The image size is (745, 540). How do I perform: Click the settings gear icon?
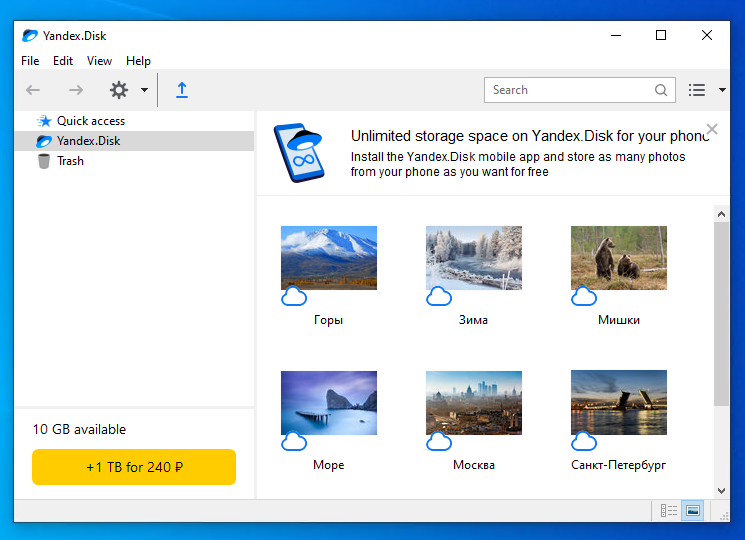click(x=119, y=90)
